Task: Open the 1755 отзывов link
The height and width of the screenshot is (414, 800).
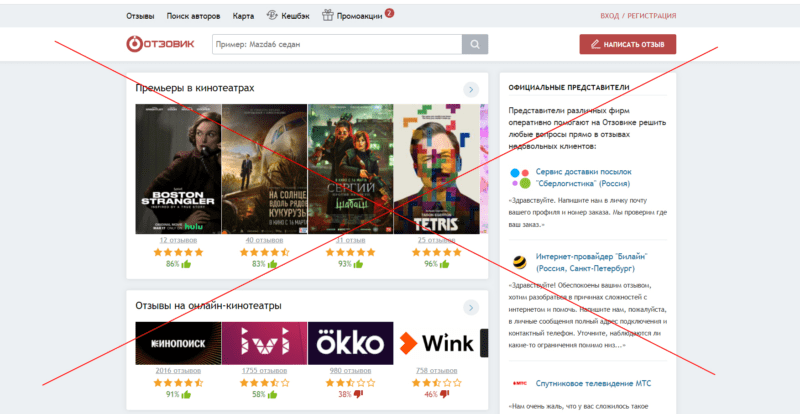Action: [x=264, y=371]
